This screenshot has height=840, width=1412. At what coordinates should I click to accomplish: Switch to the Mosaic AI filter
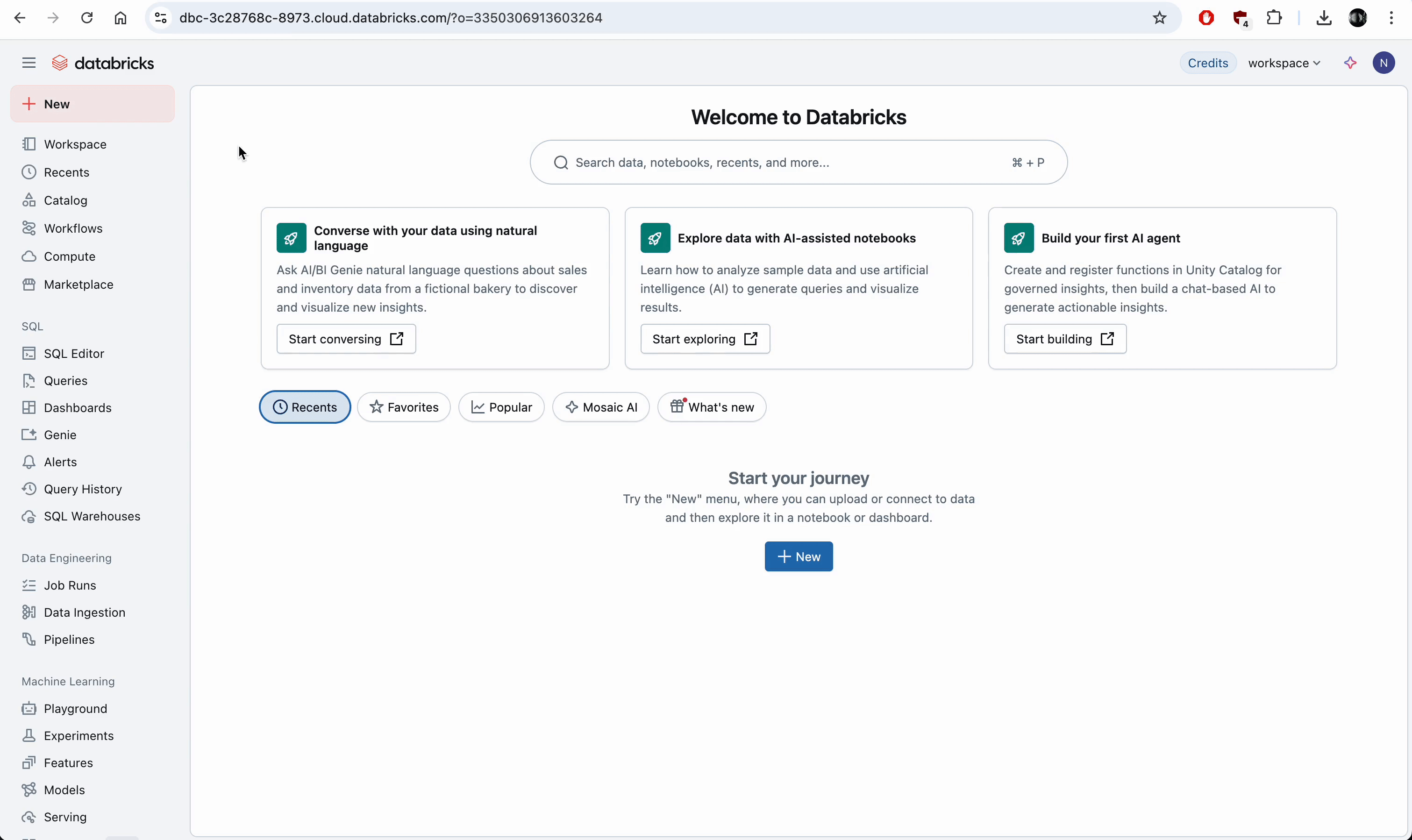click(600, 407)
